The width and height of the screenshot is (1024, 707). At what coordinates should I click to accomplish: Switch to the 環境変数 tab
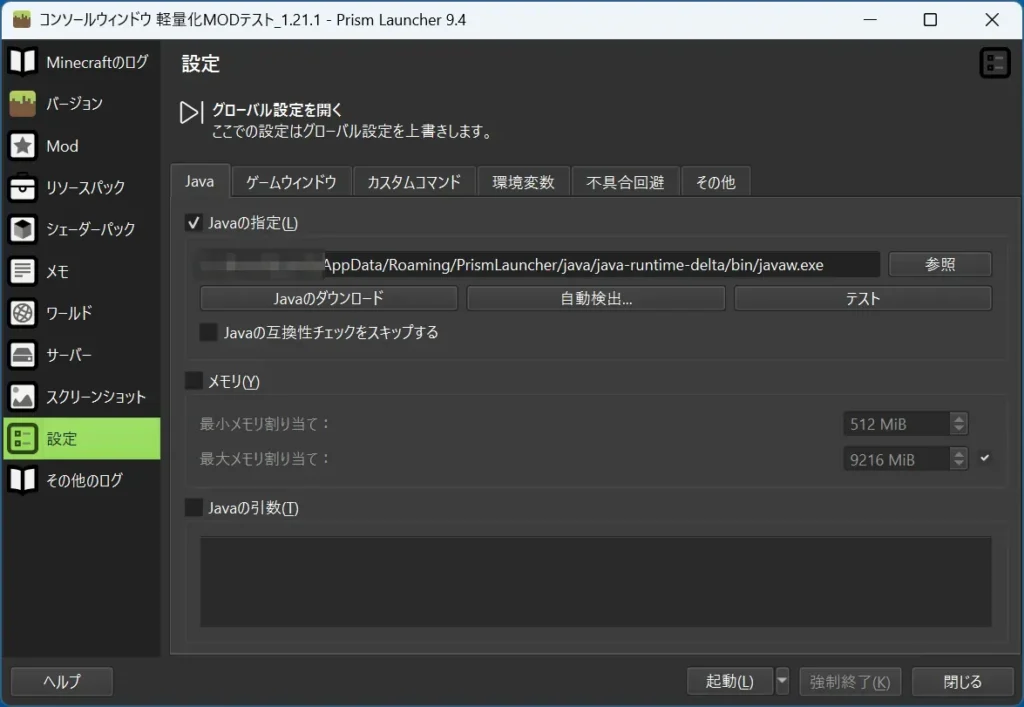click(523, 182)
